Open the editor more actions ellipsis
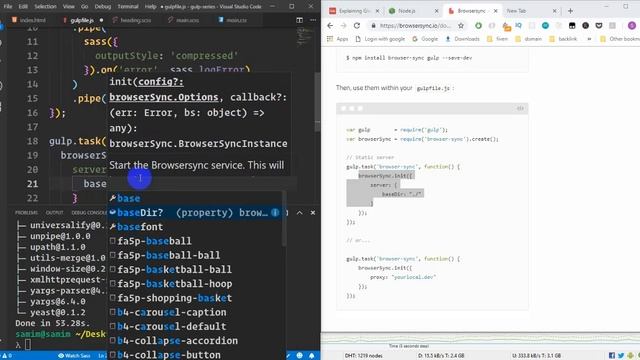This screenshot has width=640, height=360. click(x=313, y=20)
